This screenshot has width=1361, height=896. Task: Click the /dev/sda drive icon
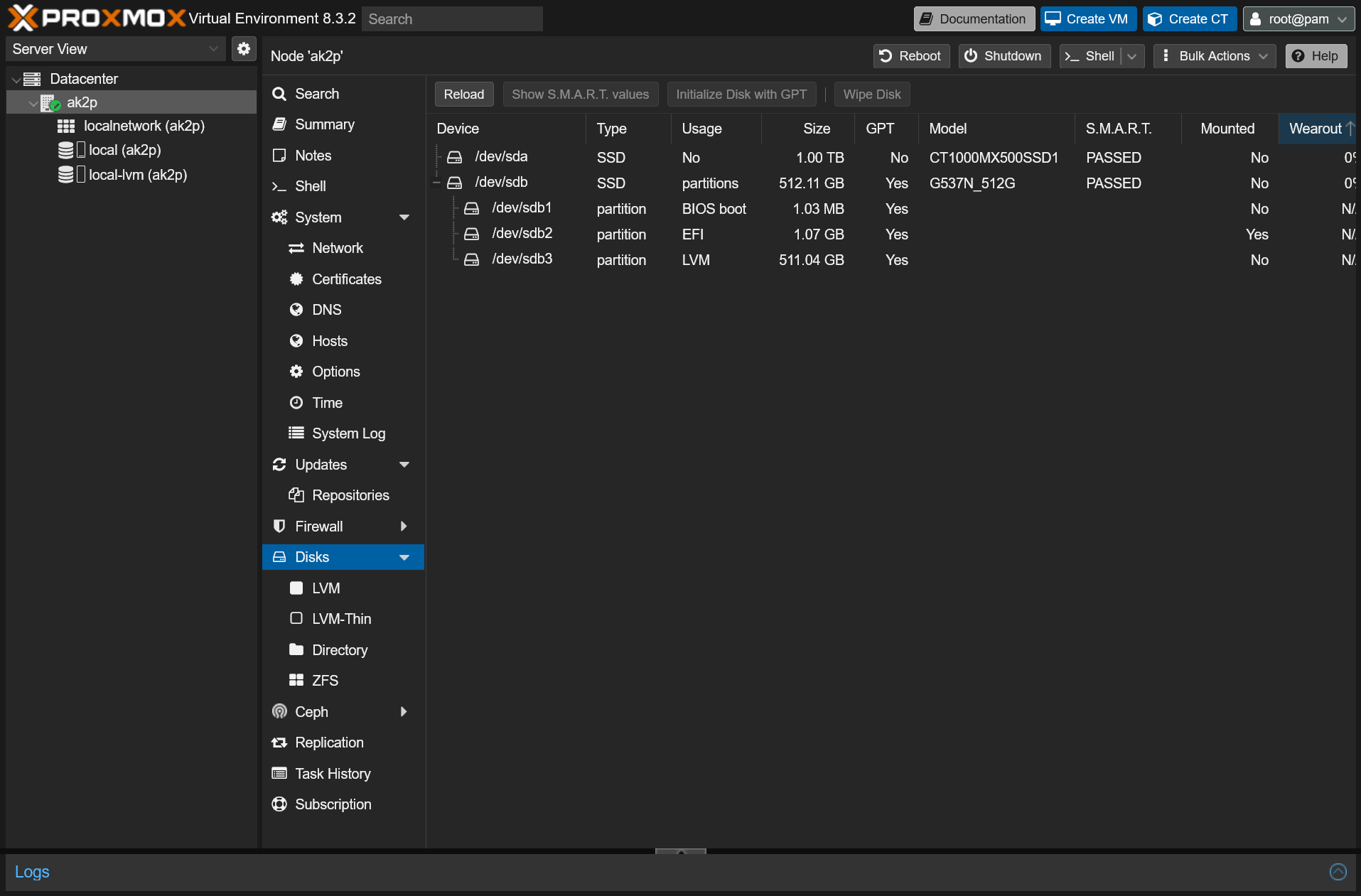point(454,157)
